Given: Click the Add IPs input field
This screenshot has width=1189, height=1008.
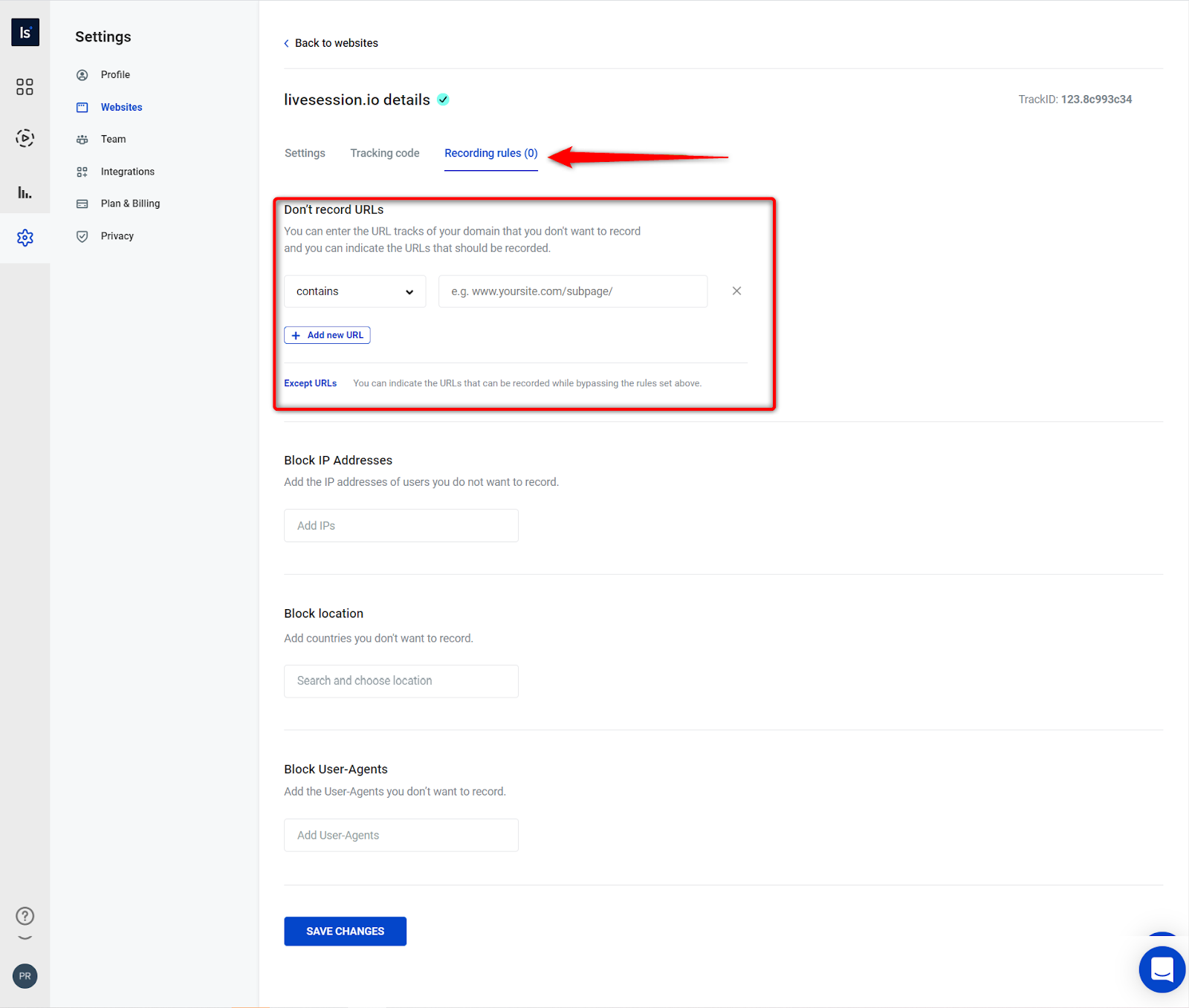Looking at the screenshot, I should [401, 525].
